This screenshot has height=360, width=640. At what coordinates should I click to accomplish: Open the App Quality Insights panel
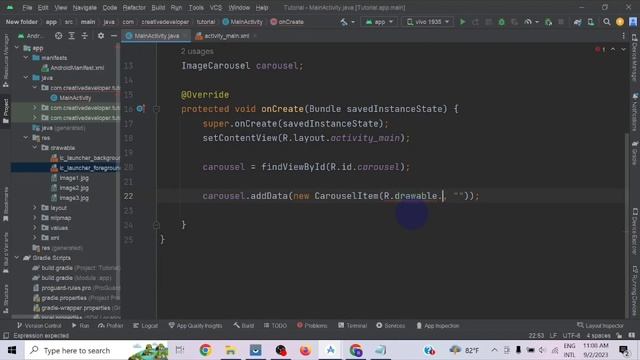pyautogui.click(x=196, y=326)
